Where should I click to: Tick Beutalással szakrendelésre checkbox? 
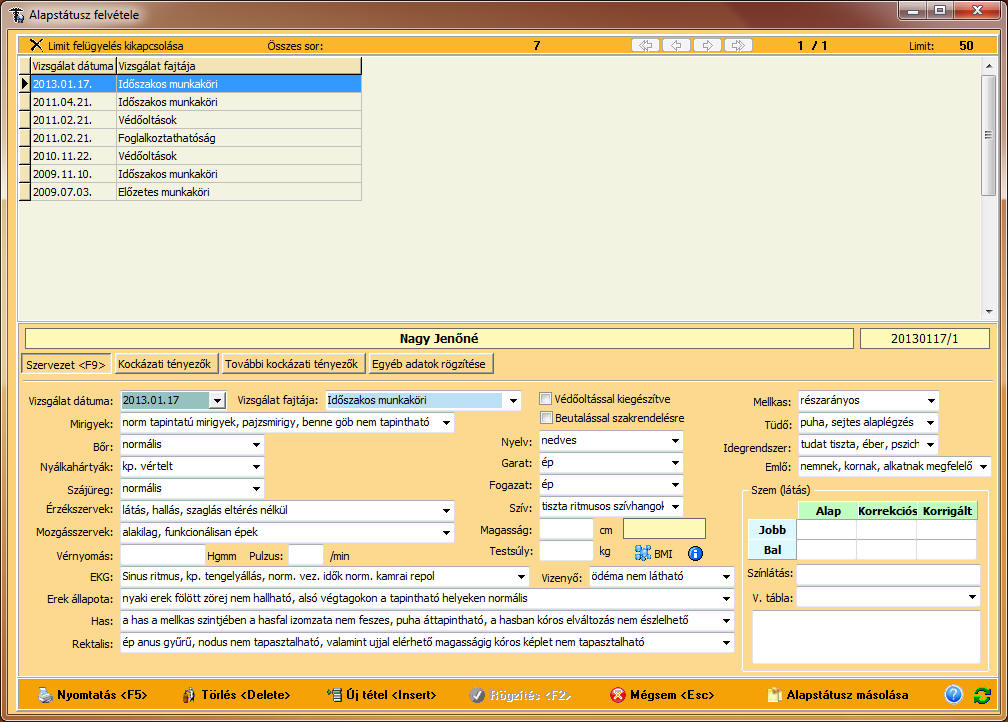point(546,418)
